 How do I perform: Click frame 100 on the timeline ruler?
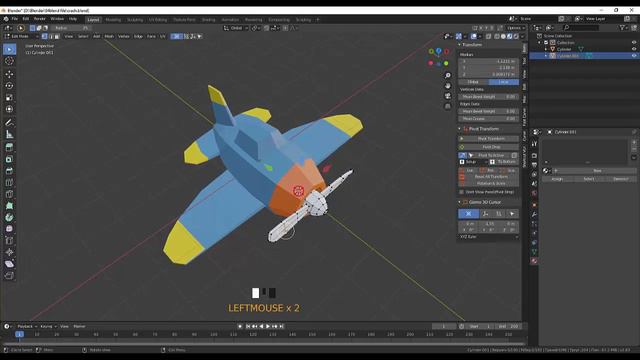coord(214,335)
